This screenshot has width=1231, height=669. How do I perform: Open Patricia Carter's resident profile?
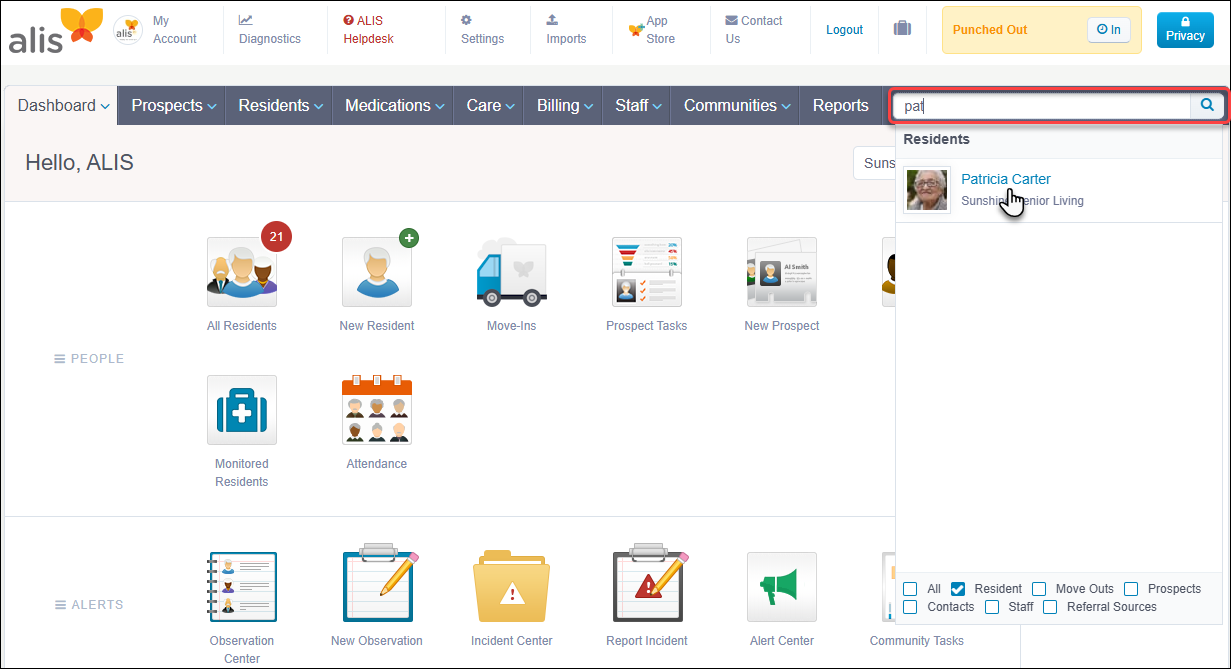coord(1005,179)
